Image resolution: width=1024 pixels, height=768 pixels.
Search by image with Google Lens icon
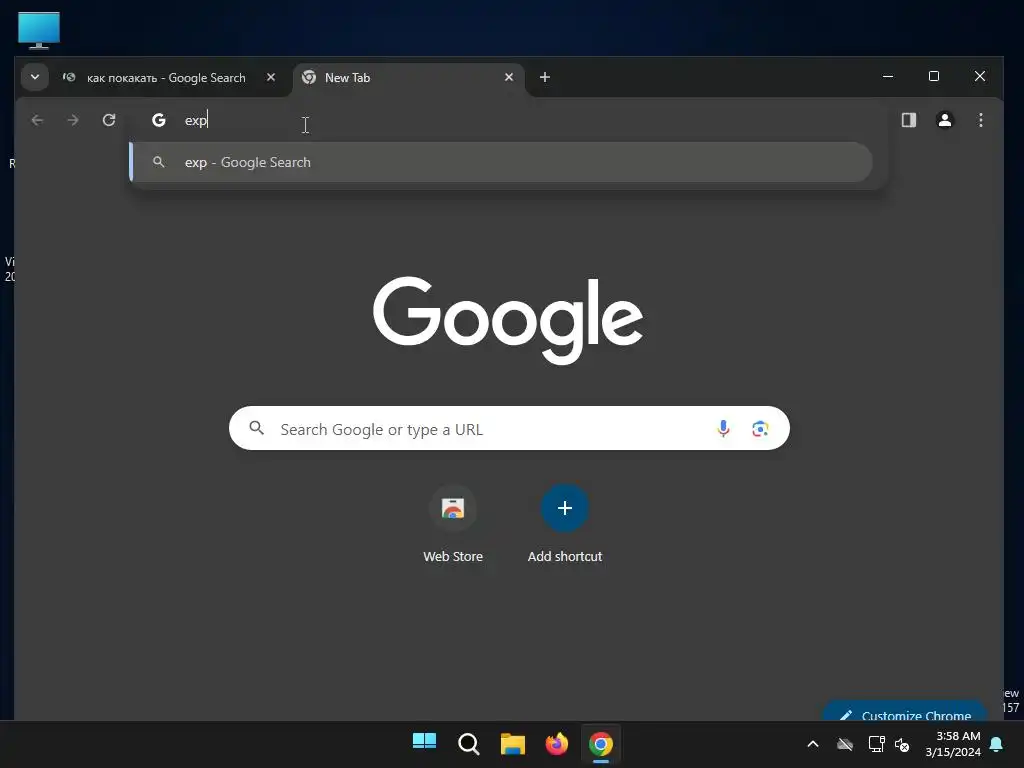click(x=760, y=428)
